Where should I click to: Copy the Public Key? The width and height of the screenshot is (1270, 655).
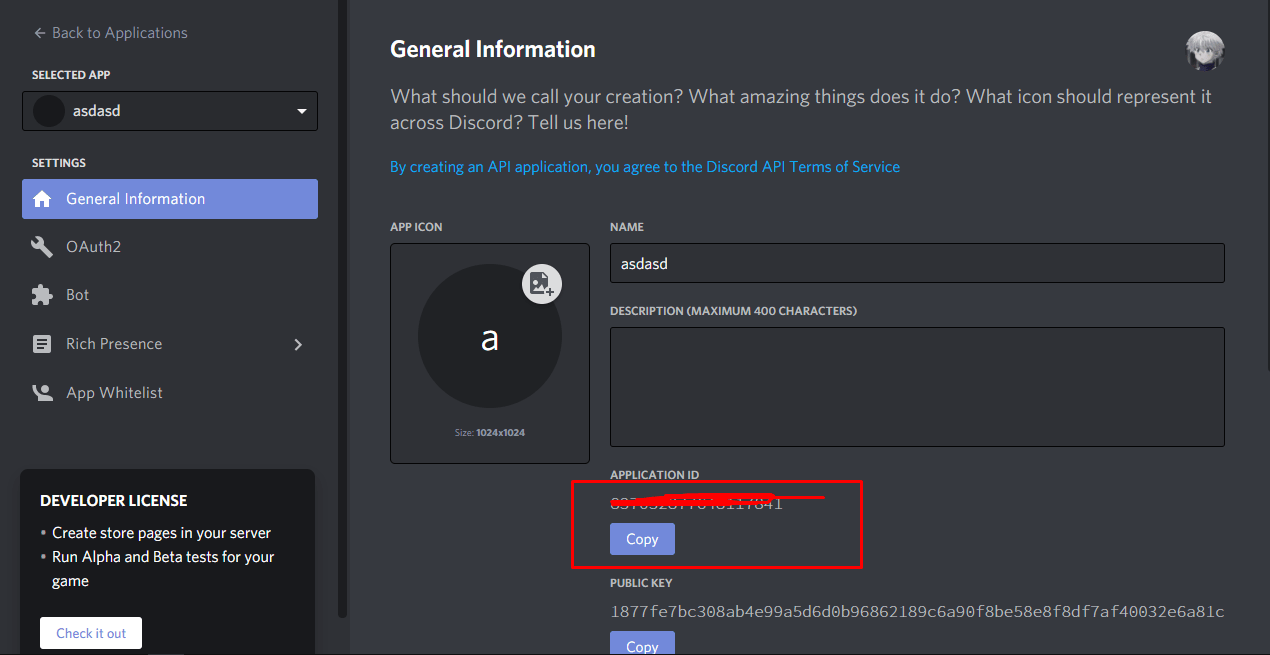coord(642,645)
